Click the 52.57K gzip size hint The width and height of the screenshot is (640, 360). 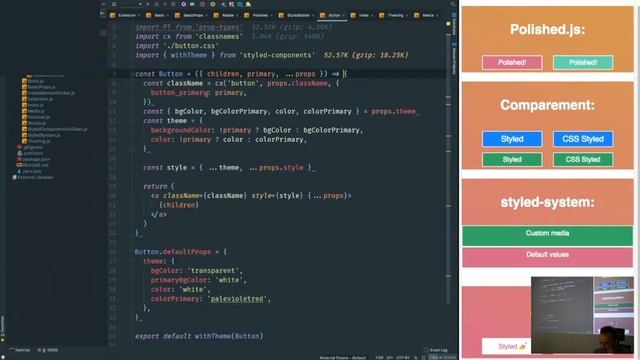click(366, 55)
